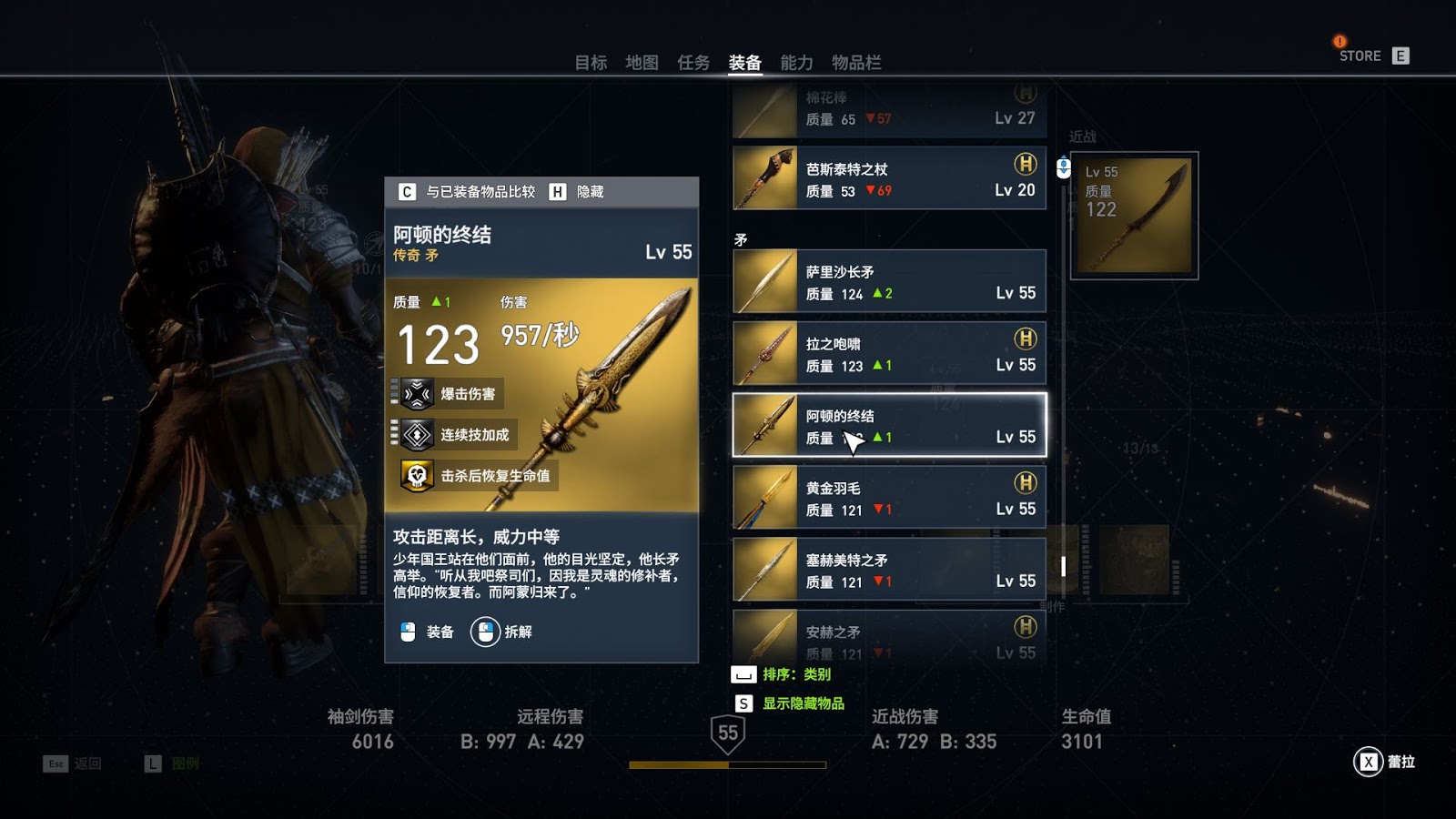Select the 击杀后恢复生命值 skull icon
The width and height of the screenshot is (1456, 819).
pos(417,476)
